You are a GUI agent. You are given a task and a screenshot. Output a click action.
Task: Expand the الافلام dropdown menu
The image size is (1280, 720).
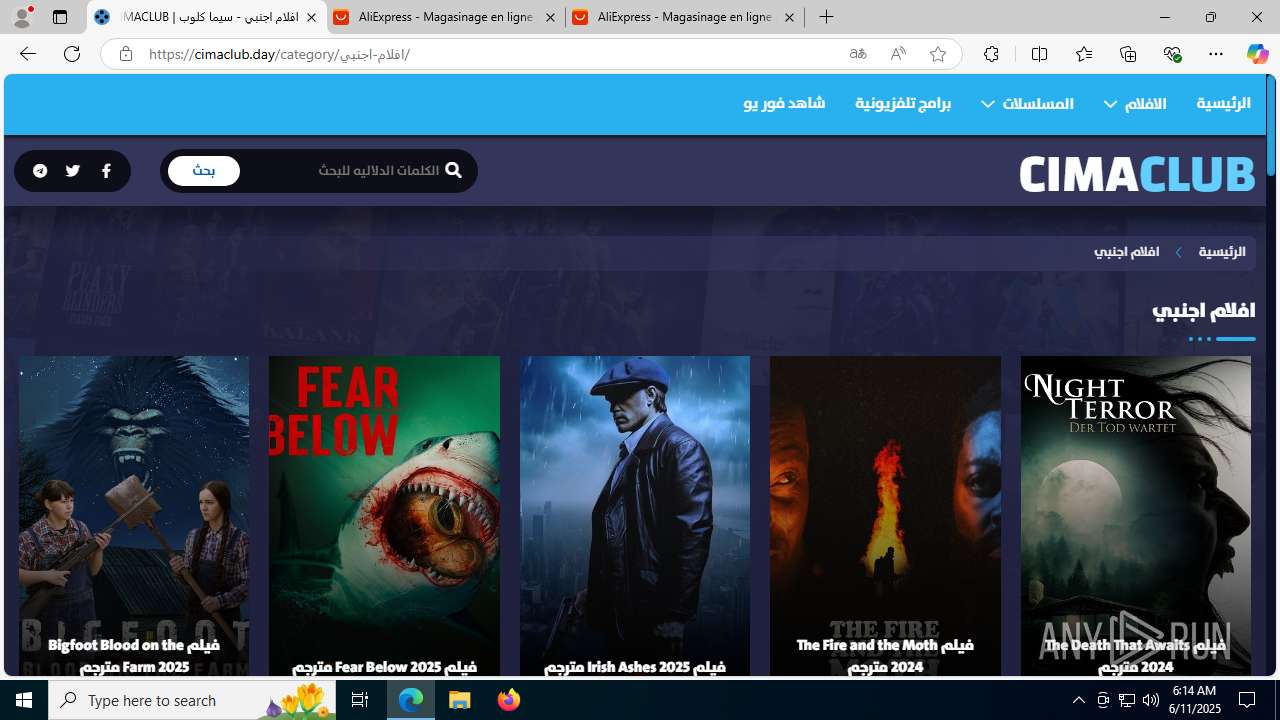point(1135,103)
